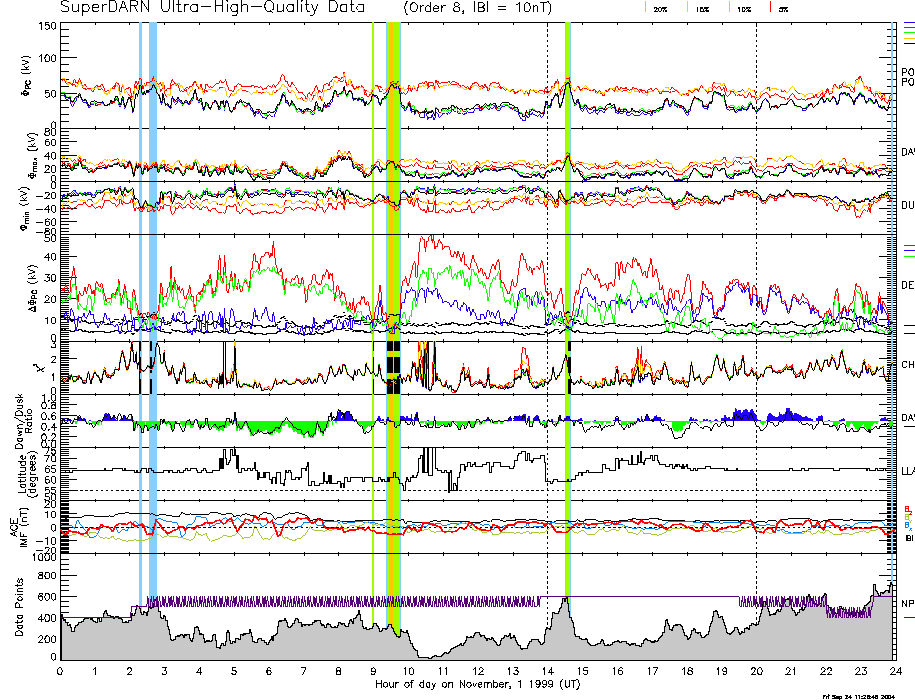Click the Data Points y-axis label
Screen dimensions: 915x700
(x=20, y=610)
